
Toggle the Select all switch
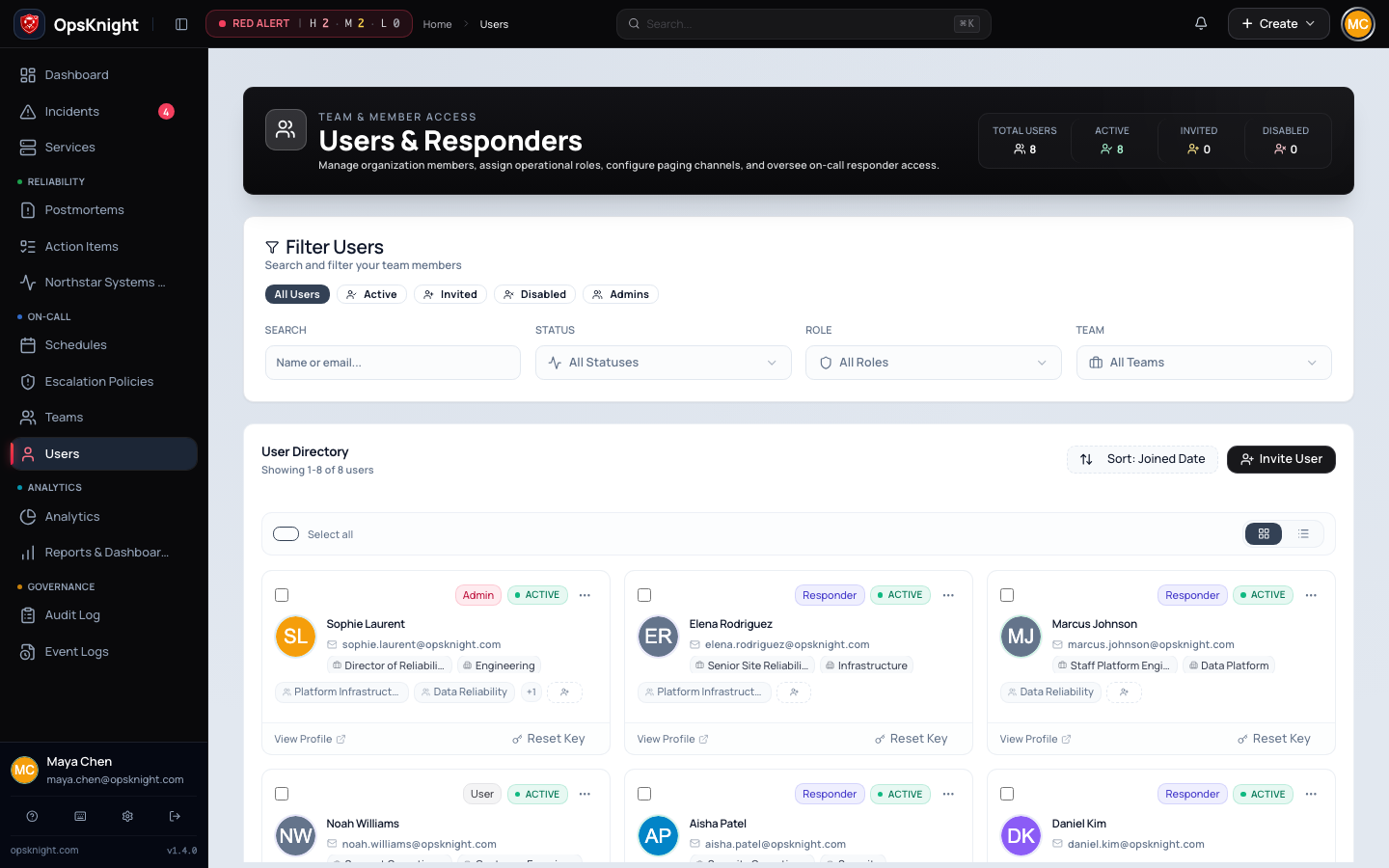(x=286, y=533)
